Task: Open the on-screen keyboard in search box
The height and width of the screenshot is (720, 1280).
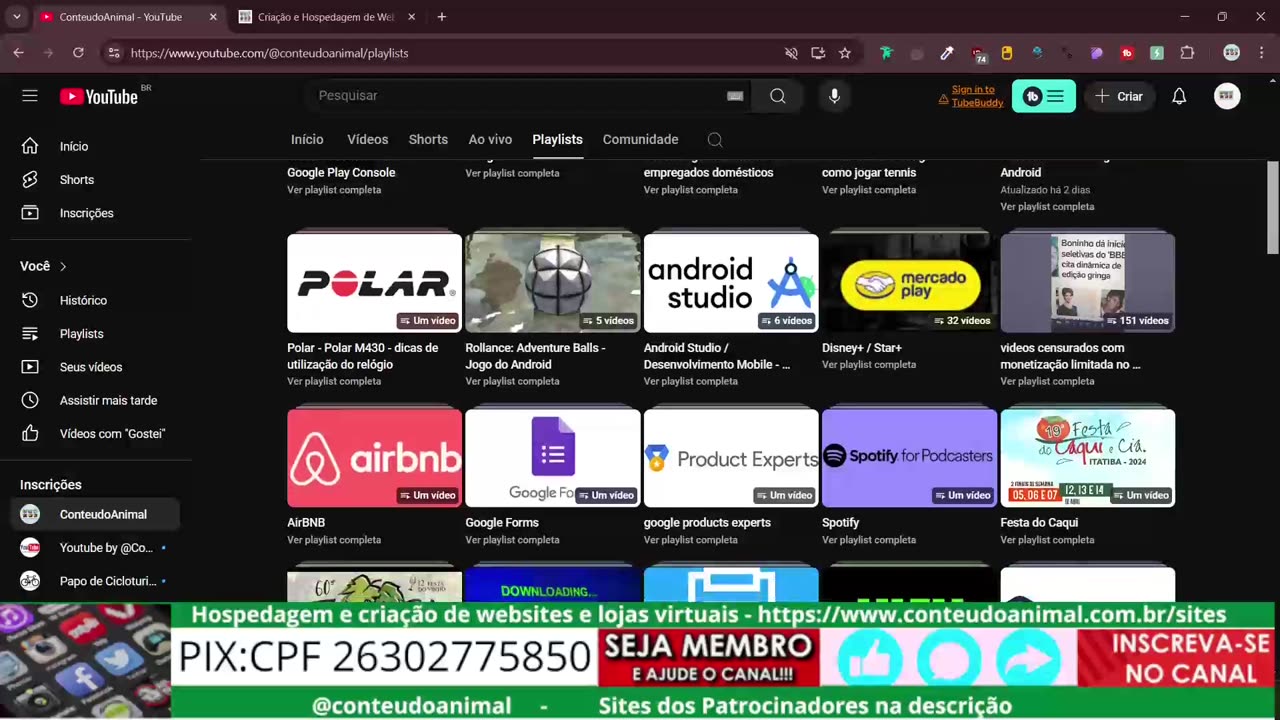Action: (x=735, y=96)
